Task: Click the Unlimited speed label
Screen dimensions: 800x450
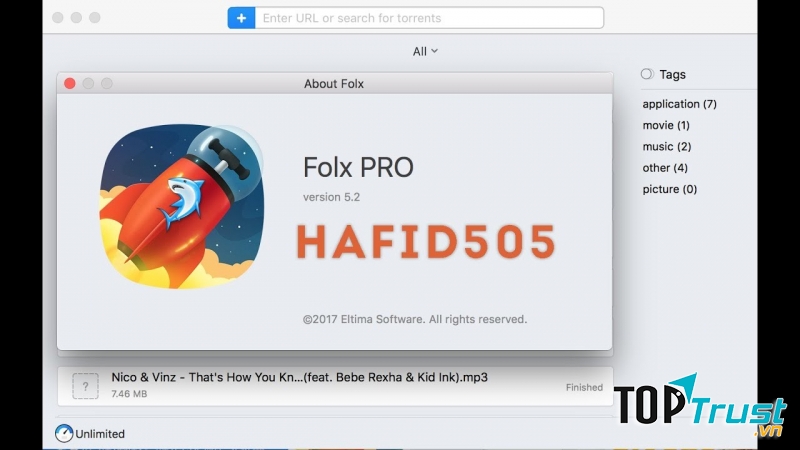Action: coord(100,434)
